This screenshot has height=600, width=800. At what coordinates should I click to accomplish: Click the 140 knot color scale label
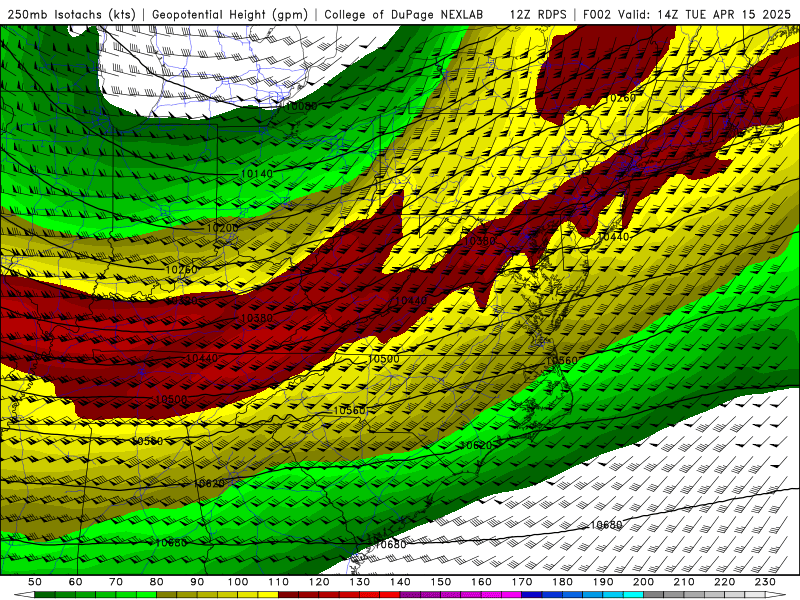tap(400, 582)
